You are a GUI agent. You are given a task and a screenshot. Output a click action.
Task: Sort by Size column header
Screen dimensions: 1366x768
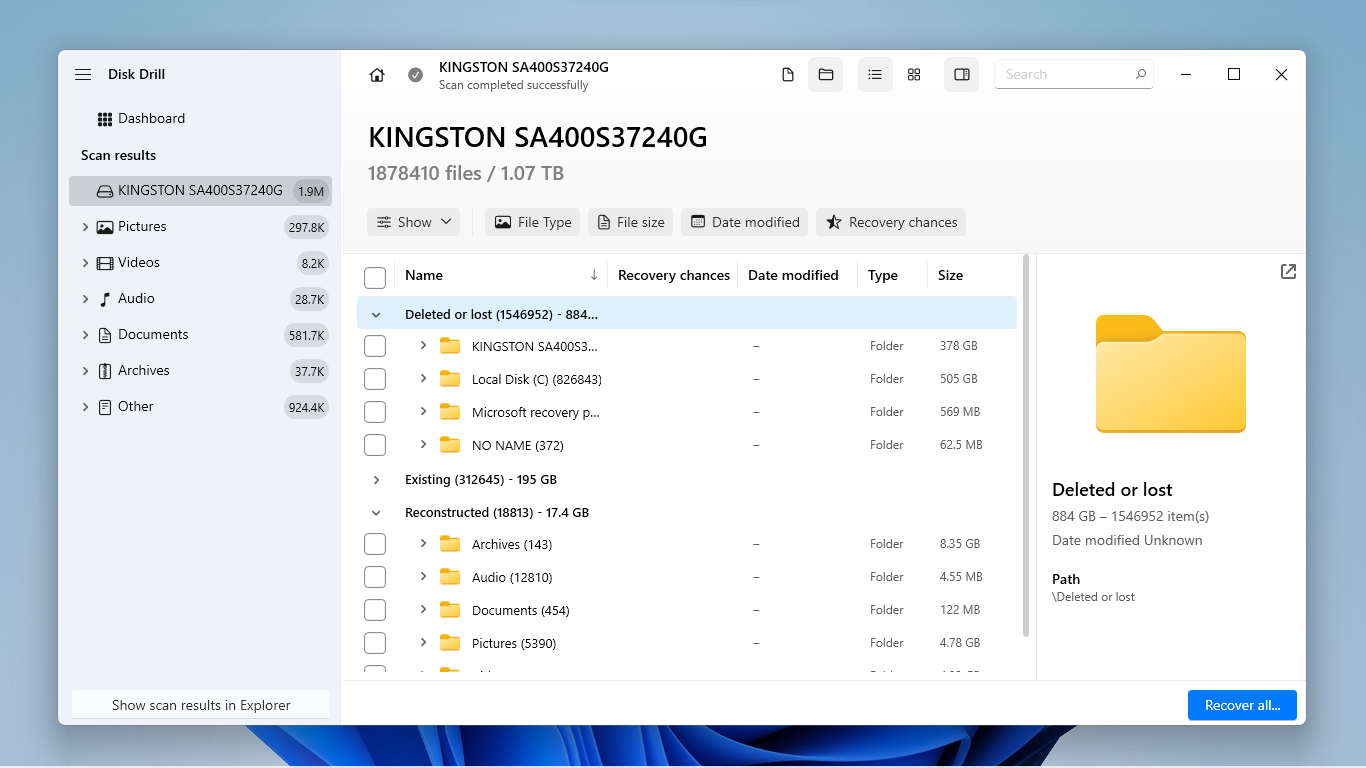tap(951, 275)
